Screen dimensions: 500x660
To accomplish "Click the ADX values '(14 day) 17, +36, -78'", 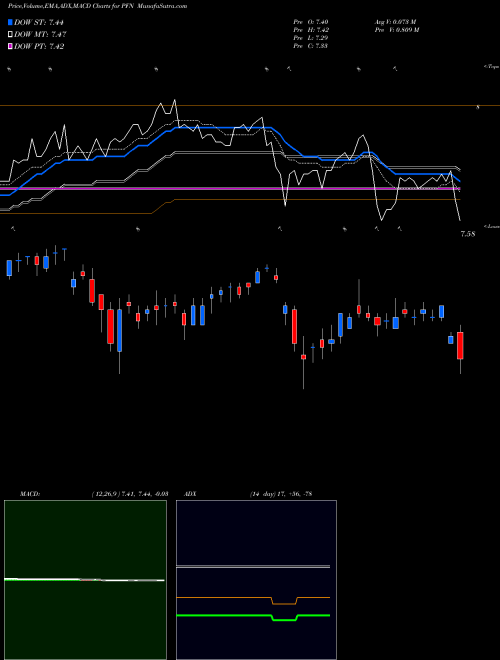I will [281, 494].
